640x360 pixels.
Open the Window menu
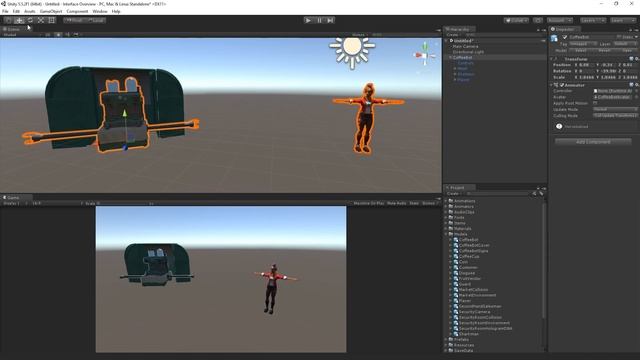click(100, 11)
